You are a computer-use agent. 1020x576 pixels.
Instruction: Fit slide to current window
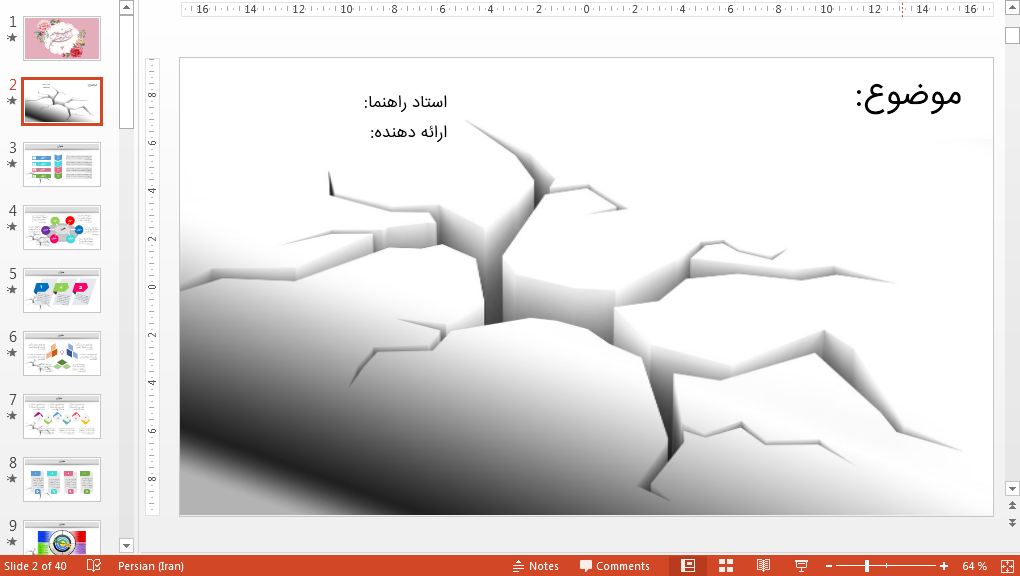[x=1005, y=565]
